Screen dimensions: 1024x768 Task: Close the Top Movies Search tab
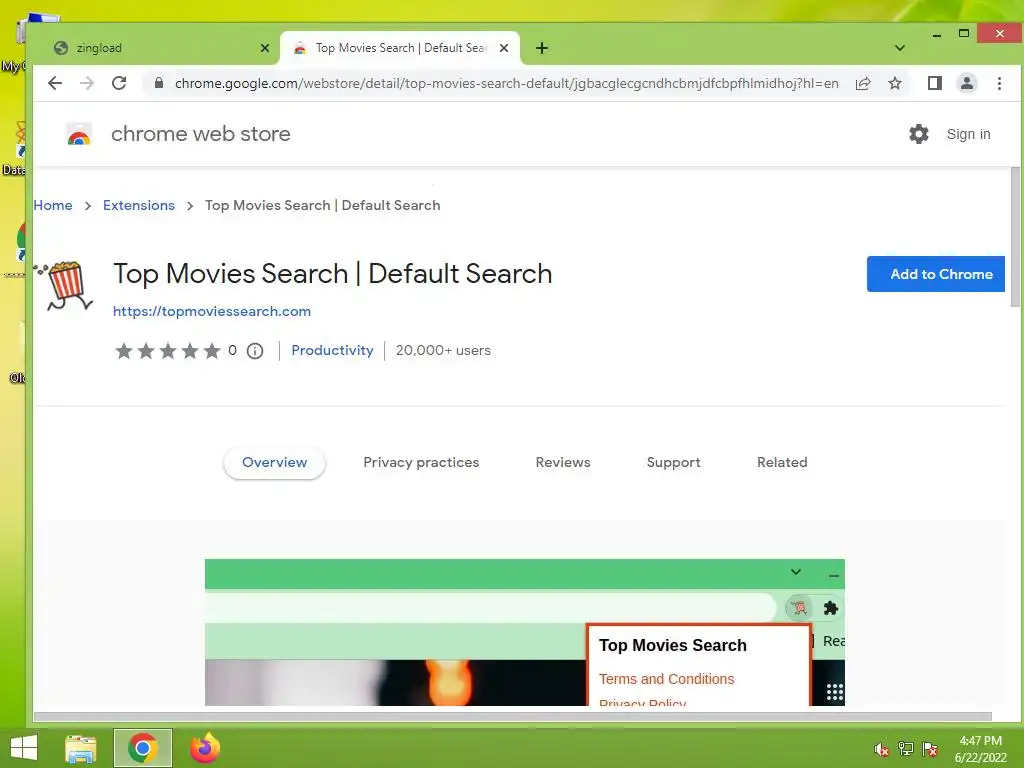tap(504, 48)
